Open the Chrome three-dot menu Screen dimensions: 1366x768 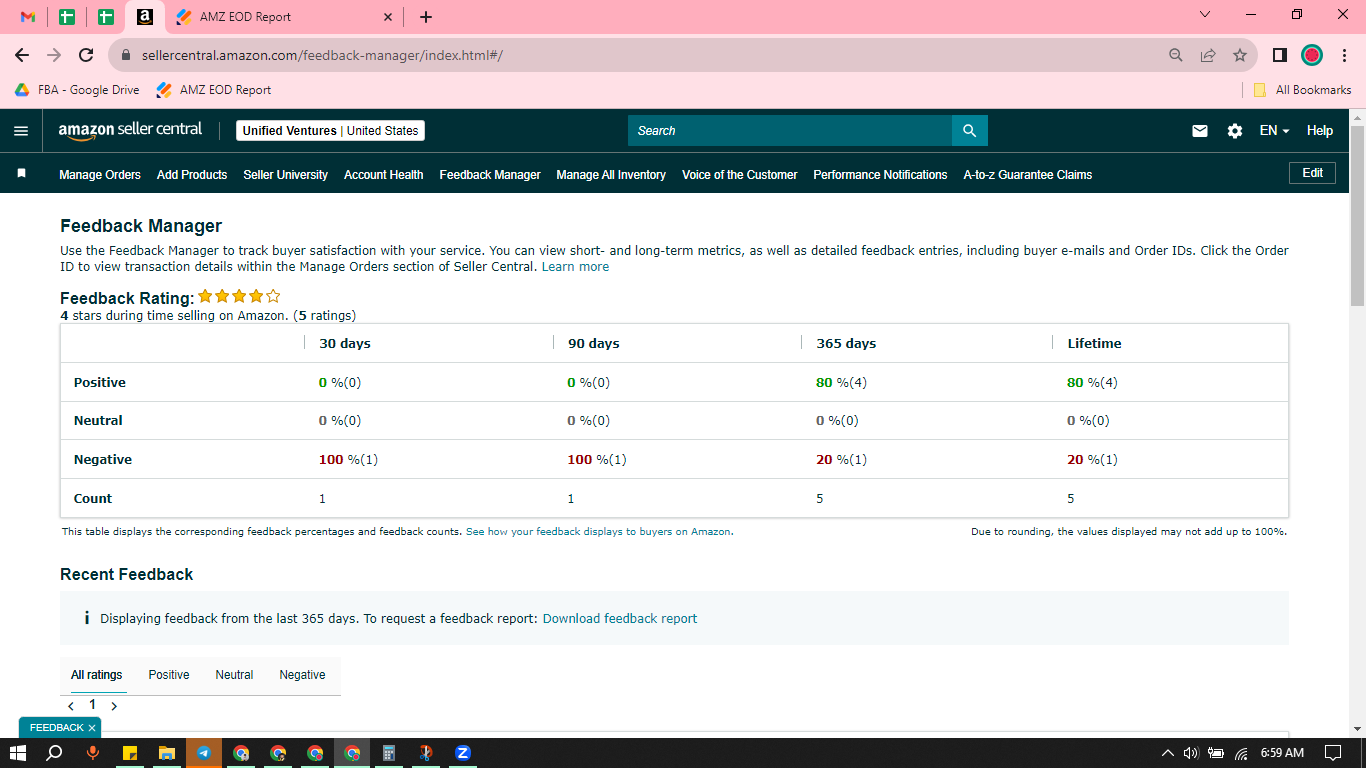[x=1345, y=55]
